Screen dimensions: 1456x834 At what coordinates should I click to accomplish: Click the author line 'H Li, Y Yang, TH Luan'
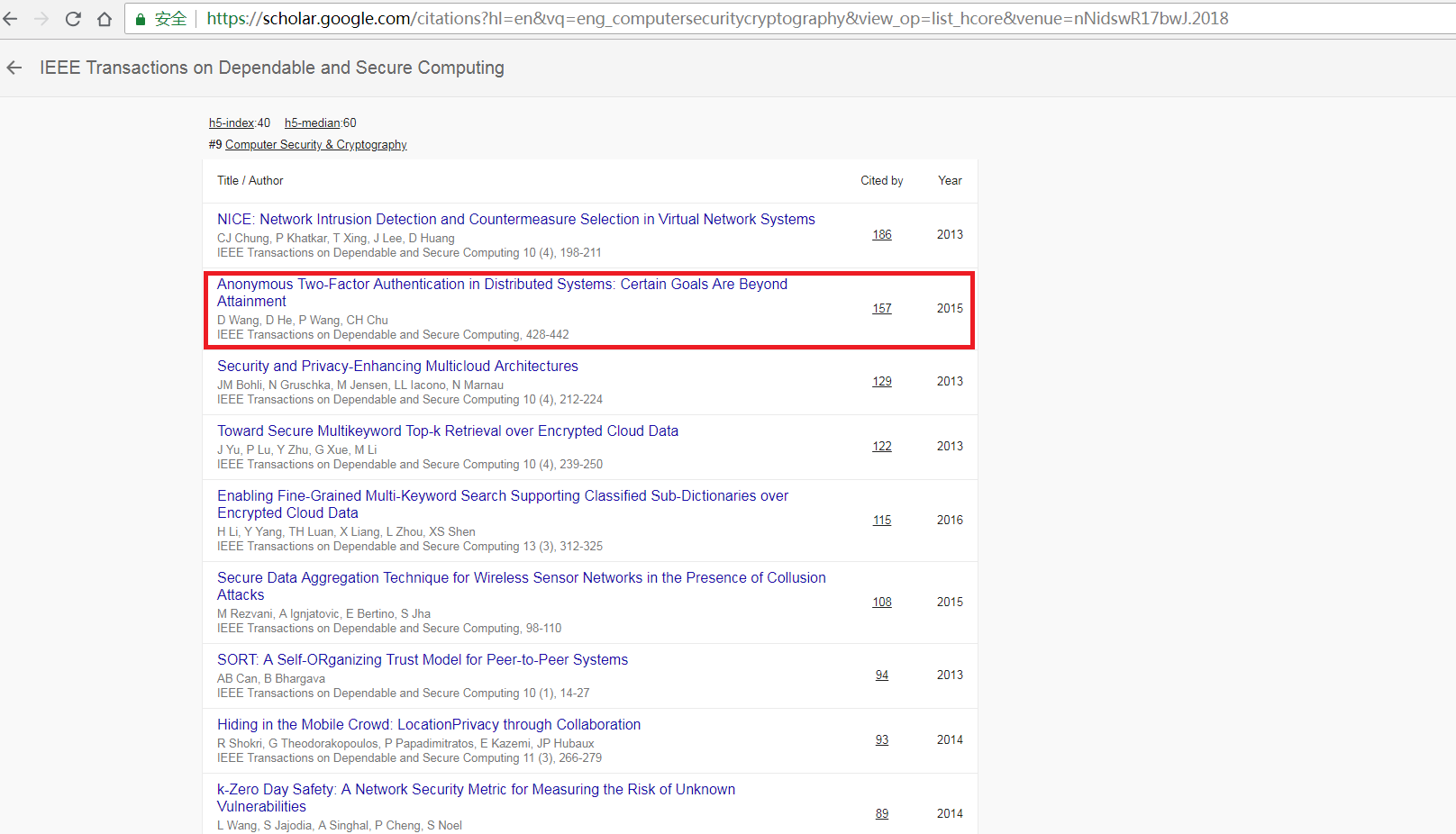click(x=346, y=532)
